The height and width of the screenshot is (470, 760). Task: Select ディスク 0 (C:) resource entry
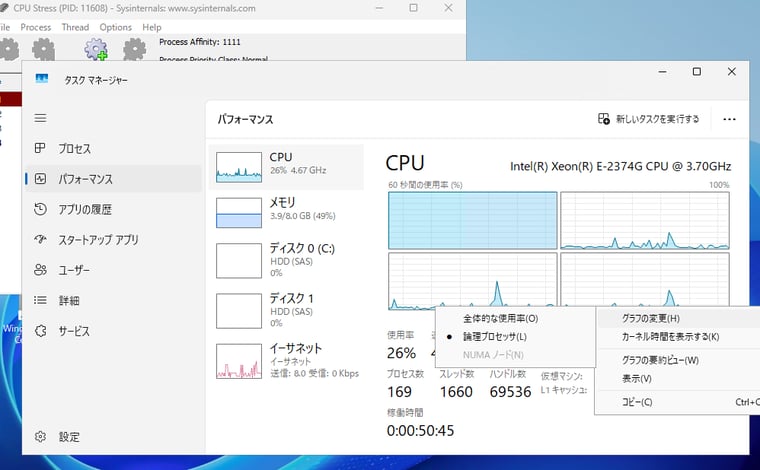point(286,261)
